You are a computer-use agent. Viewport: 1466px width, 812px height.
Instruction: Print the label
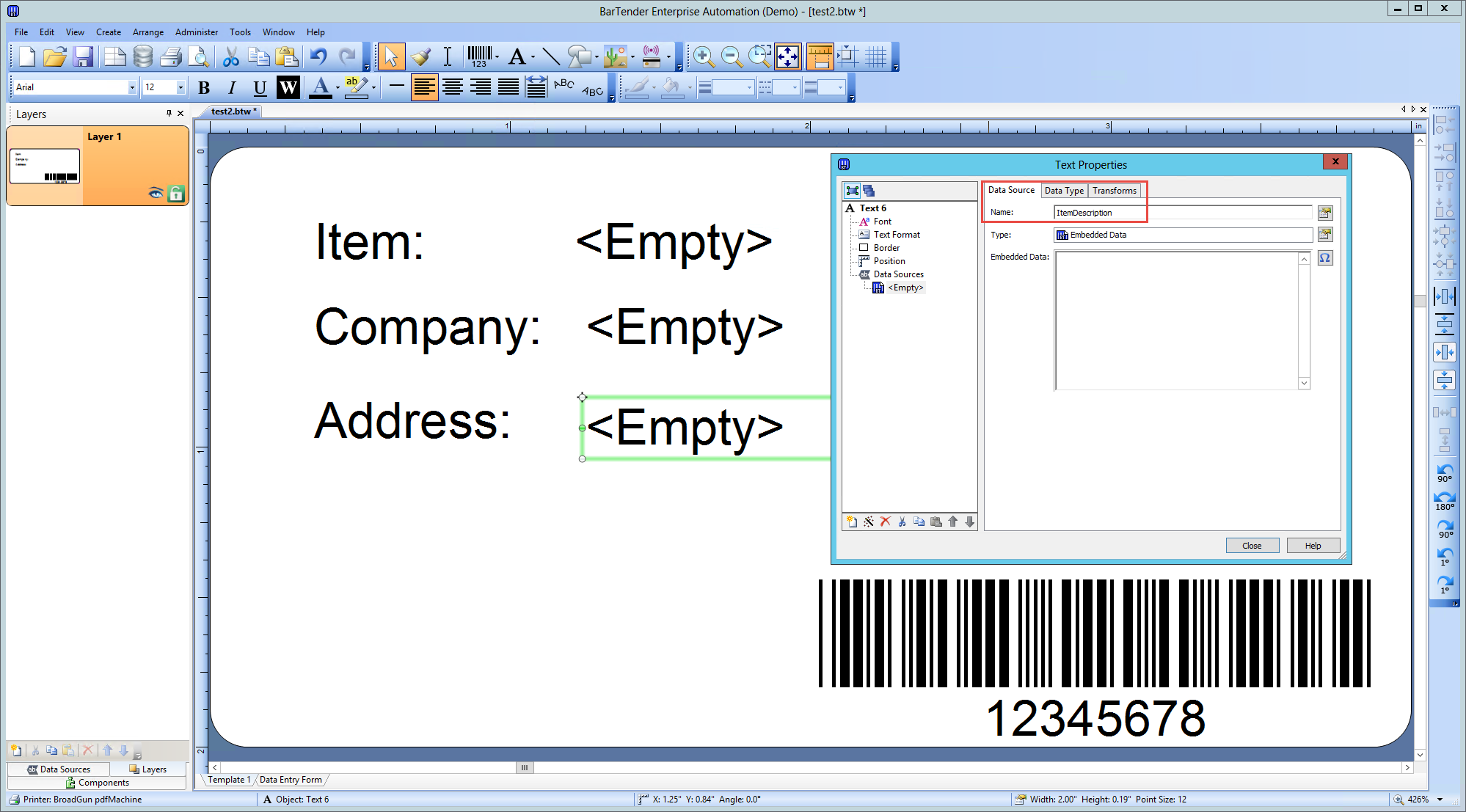171,56
